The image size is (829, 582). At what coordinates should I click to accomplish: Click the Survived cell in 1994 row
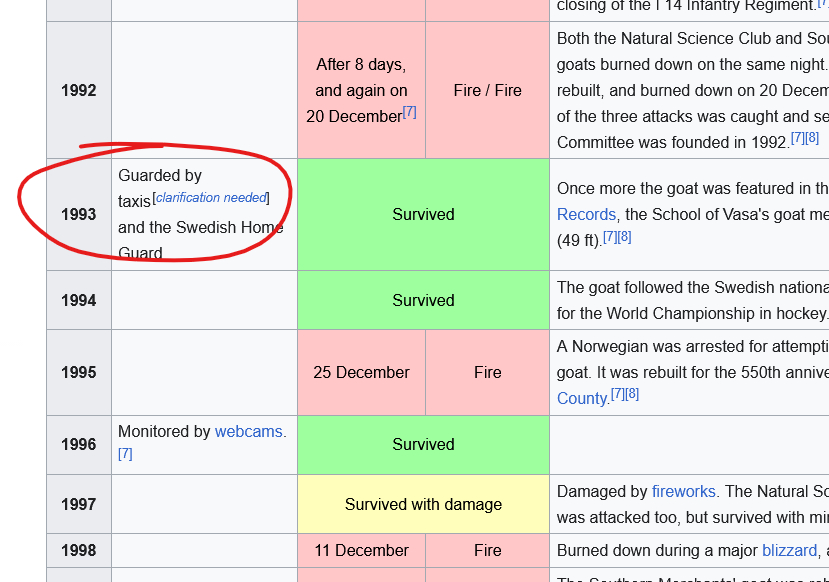pos(423,300)
